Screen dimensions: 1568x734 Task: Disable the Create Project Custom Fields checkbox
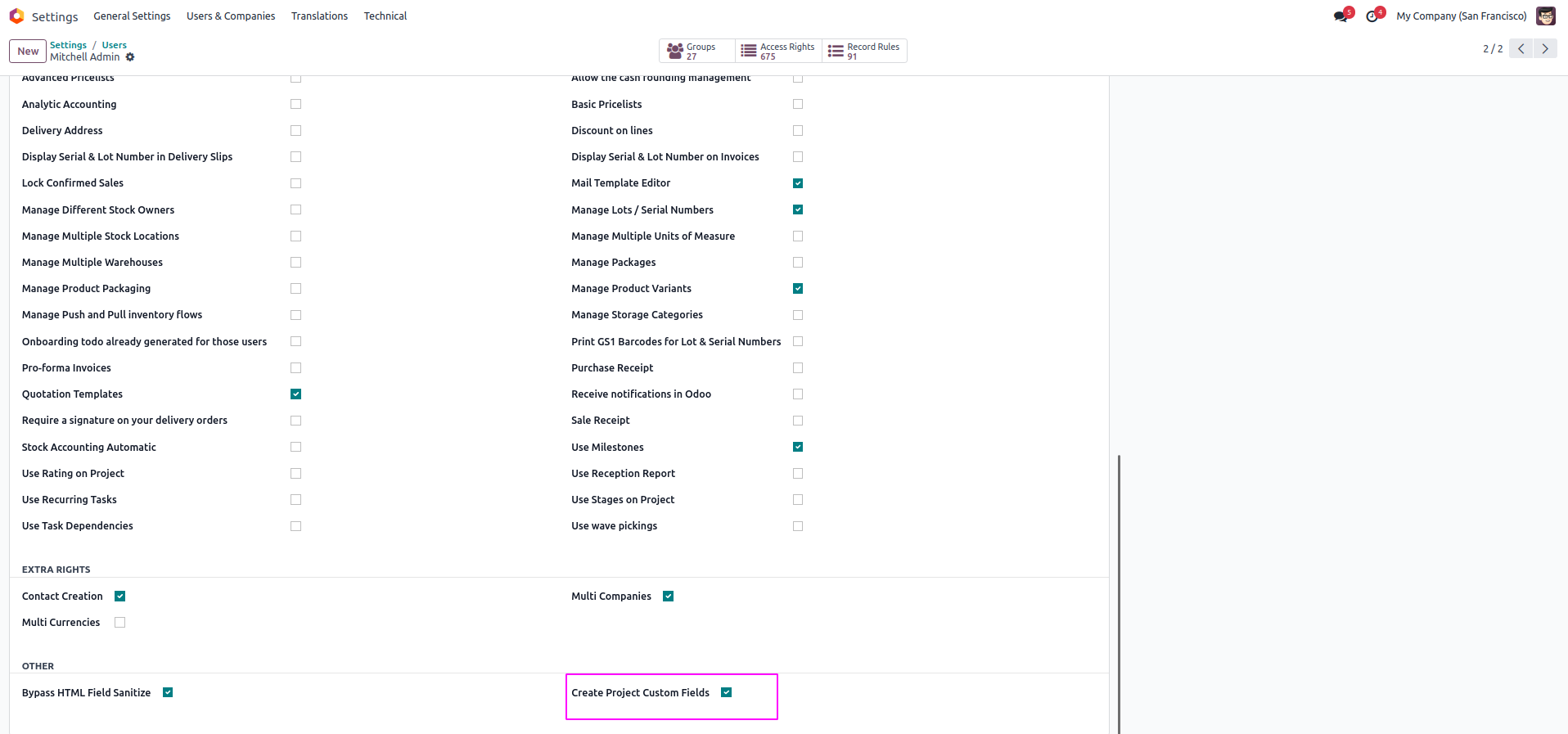(726, 692)
